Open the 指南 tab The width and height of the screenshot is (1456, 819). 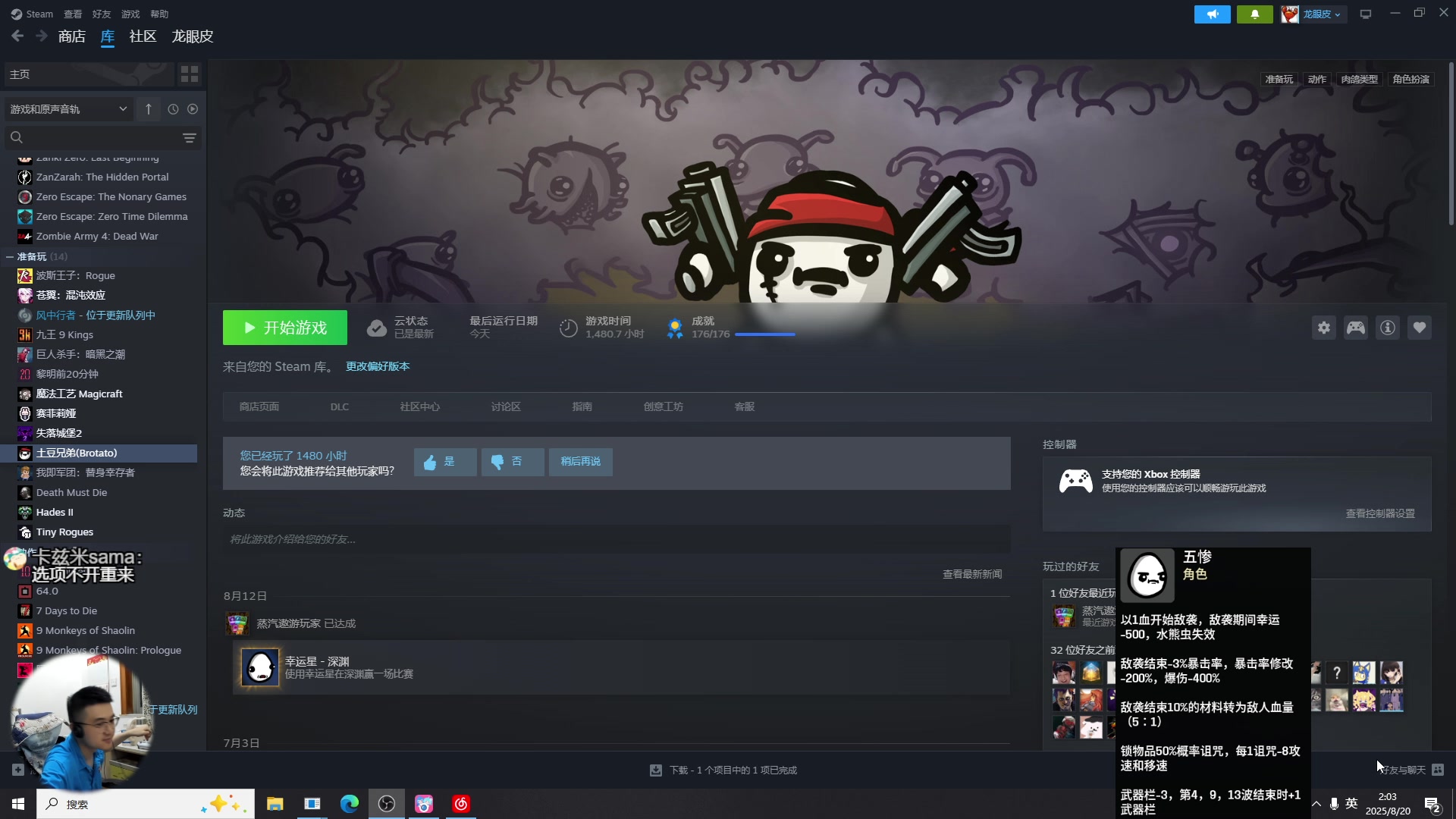click(x=582, y=407)
